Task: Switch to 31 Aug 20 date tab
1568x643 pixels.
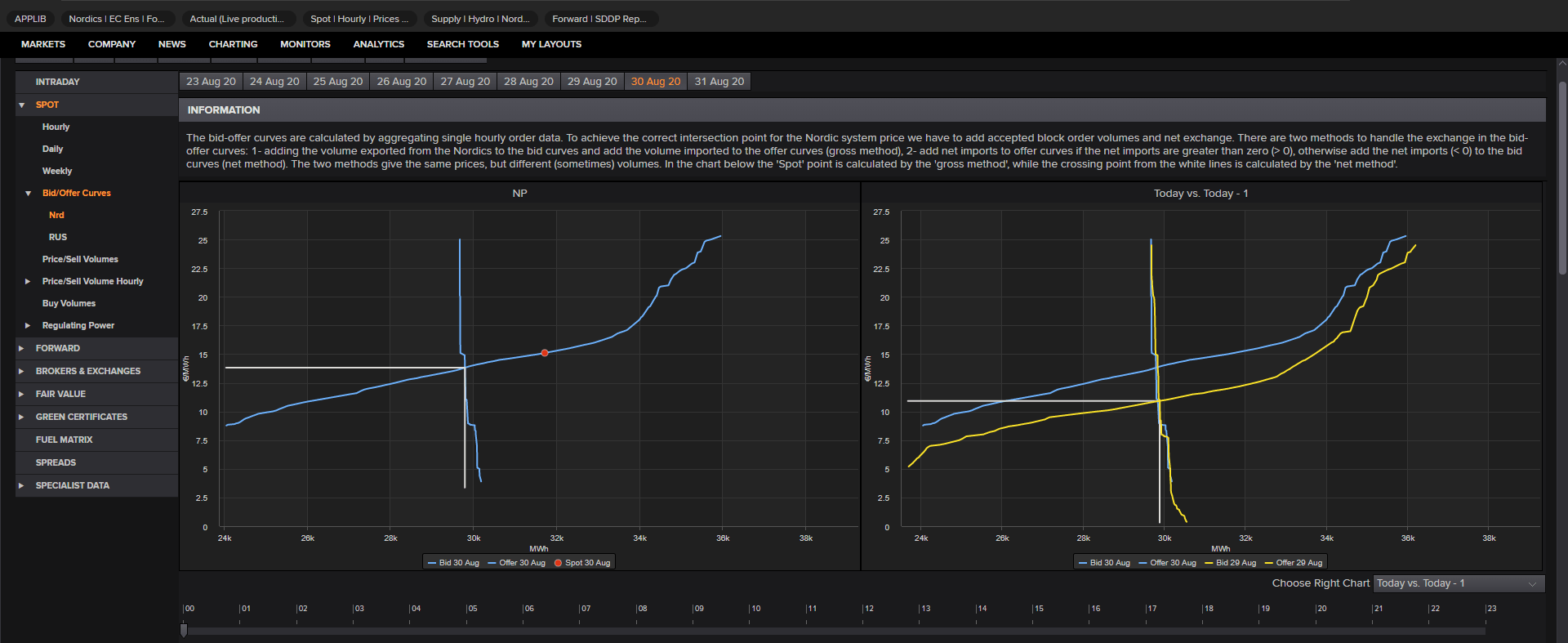Action: pyautogui.click(x=719, y=82)
